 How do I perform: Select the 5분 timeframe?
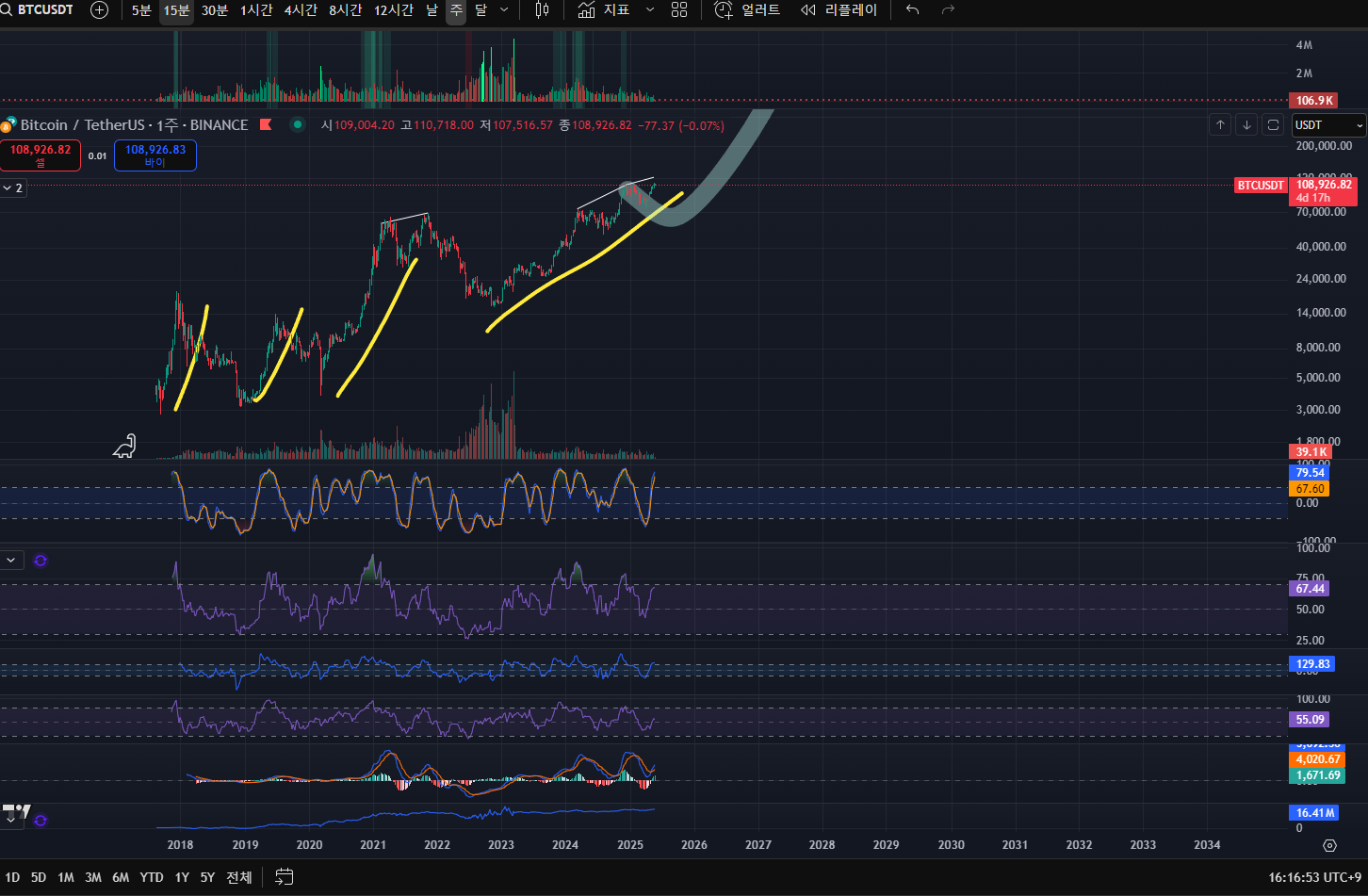tap(141, 10)
